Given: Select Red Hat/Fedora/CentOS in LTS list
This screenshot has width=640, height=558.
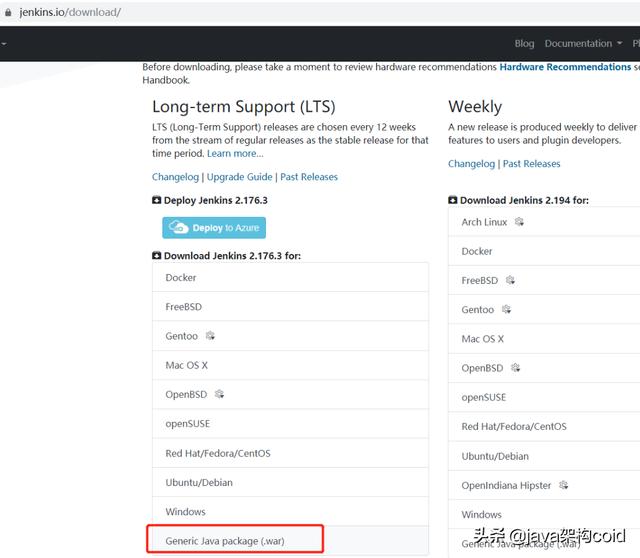Looking at the screenshot, I should pos(290,453).
